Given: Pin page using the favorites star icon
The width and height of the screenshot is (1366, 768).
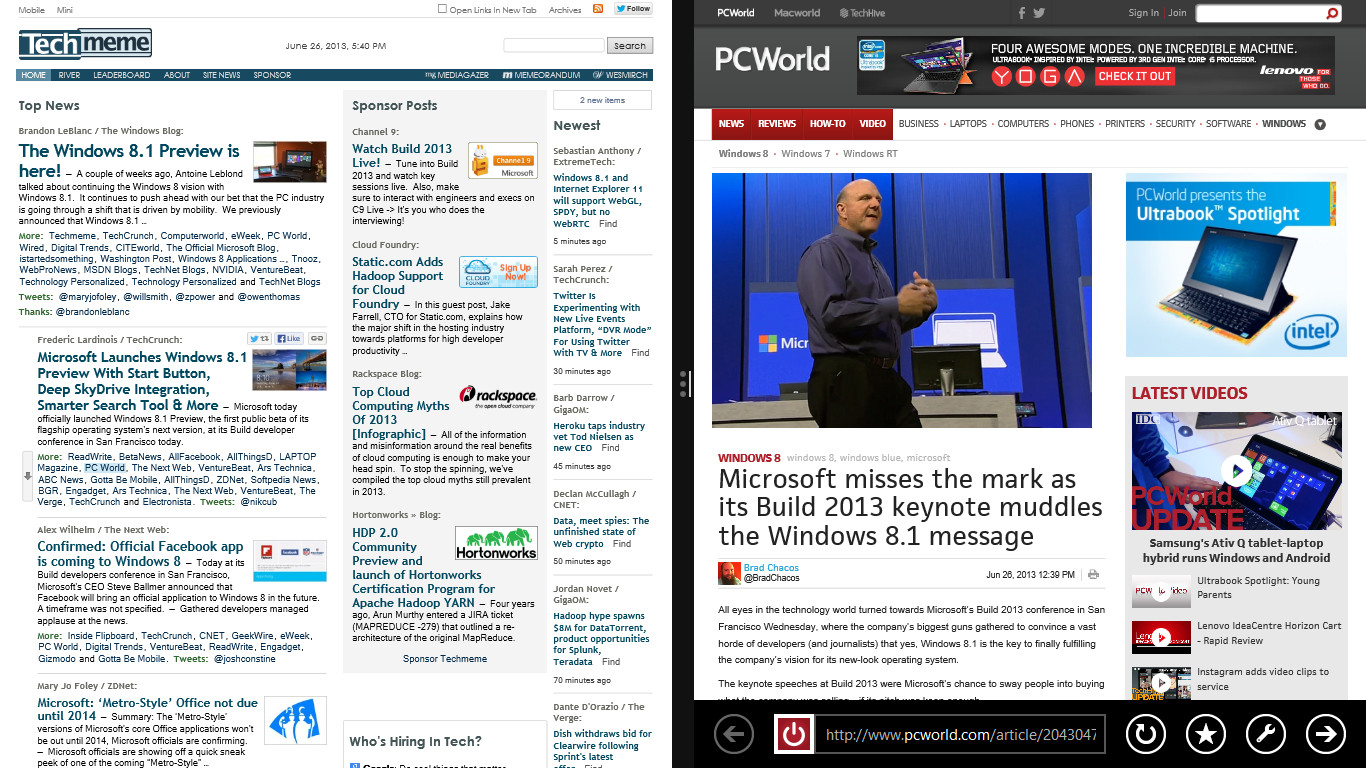Looking at the screenshot, I should pyautogui.click(x=1205, y=735).
